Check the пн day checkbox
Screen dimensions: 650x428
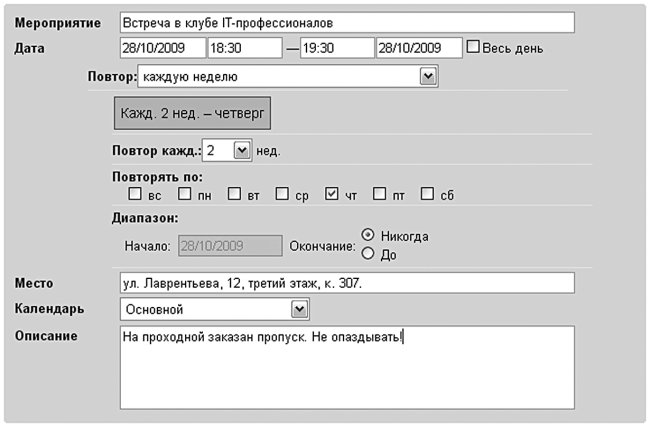pos(184,194)
